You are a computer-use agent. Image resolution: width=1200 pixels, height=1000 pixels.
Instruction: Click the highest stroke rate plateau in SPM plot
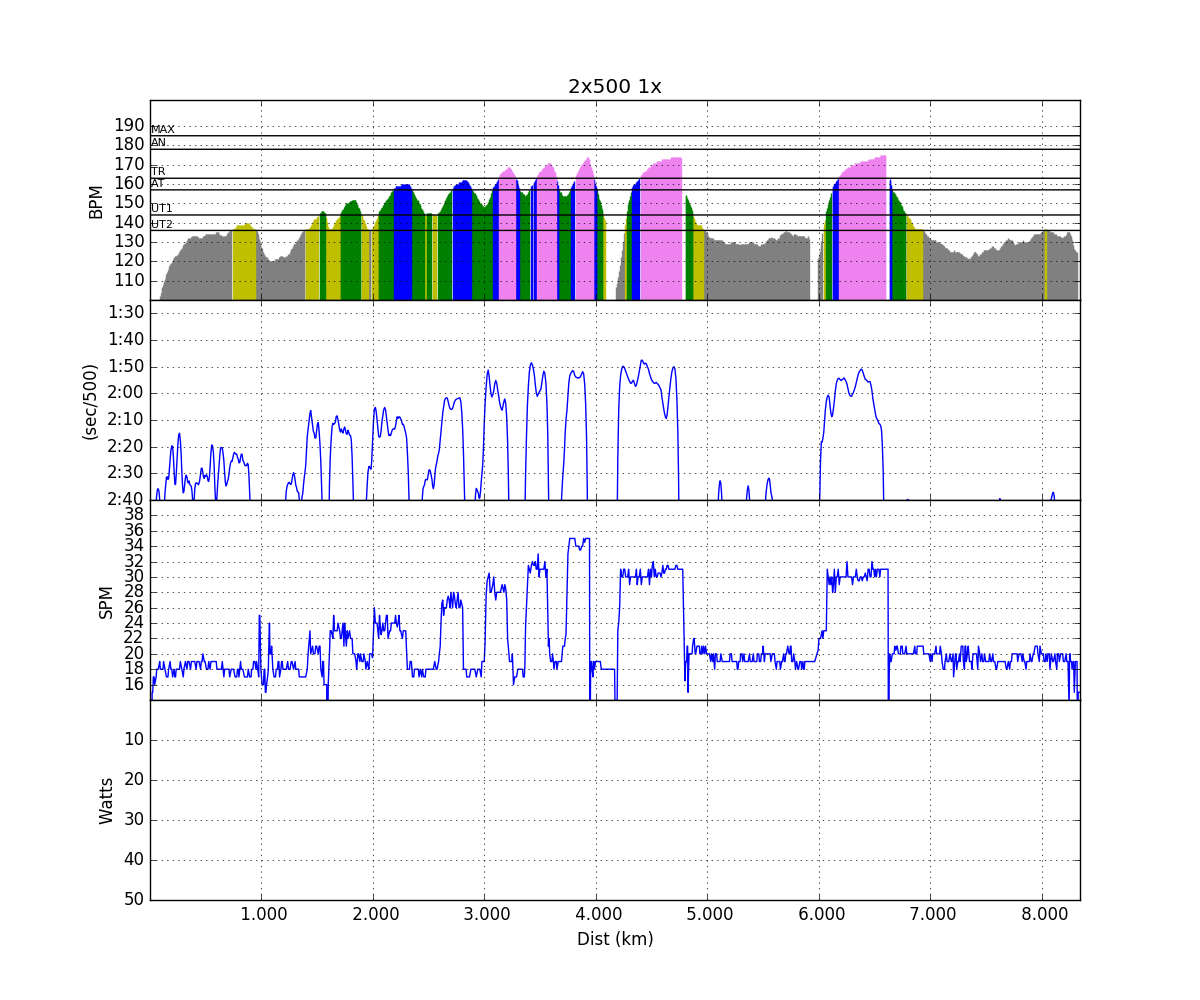click(x=579, y=539)
